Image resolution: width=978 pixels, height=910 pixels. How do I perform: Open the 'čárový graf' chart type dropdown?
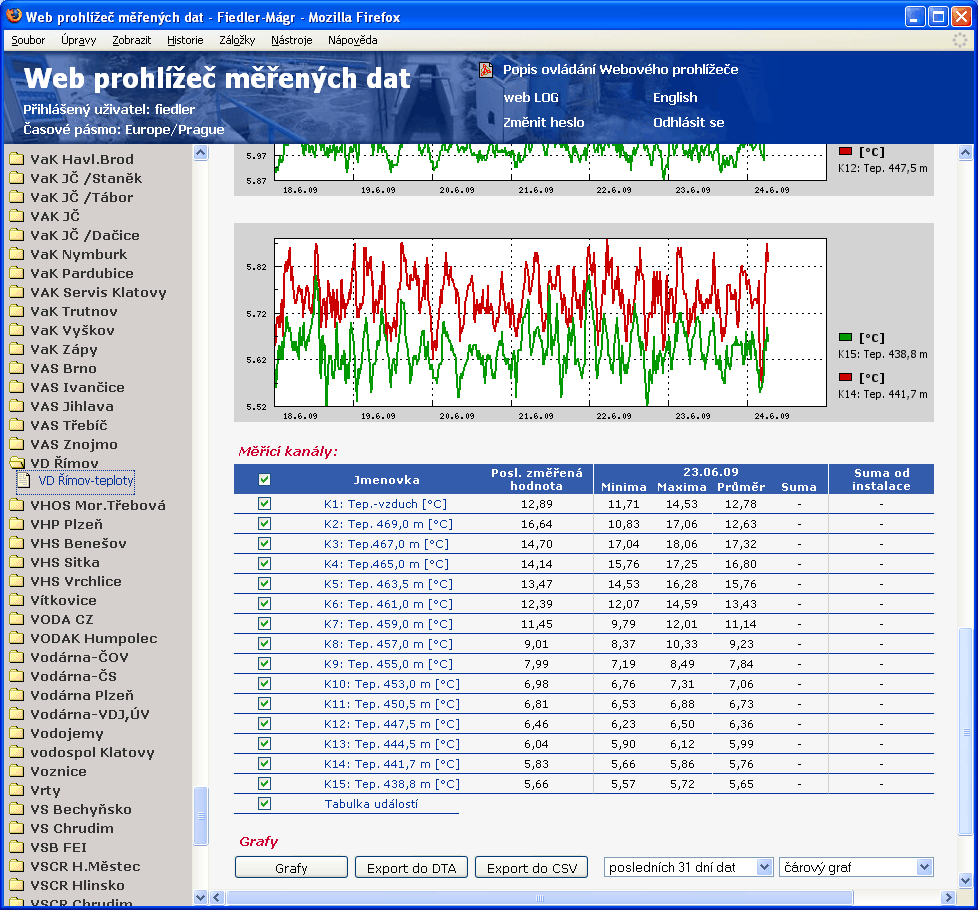pos(856,867)
